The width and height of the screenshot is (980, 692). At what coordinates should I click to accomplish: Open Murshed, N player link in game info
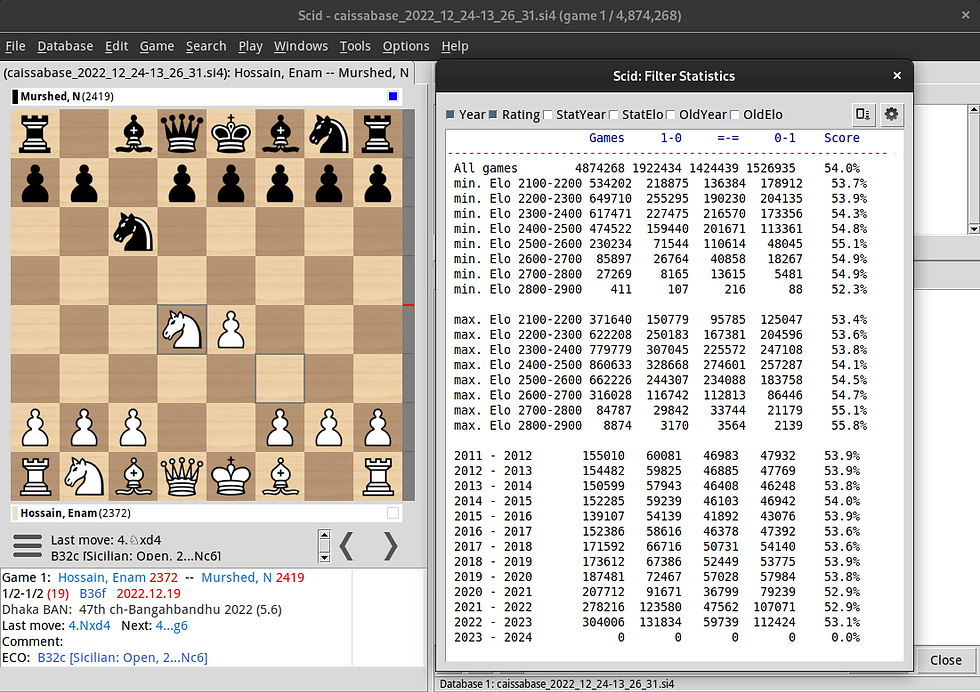(x=236, y=577)
